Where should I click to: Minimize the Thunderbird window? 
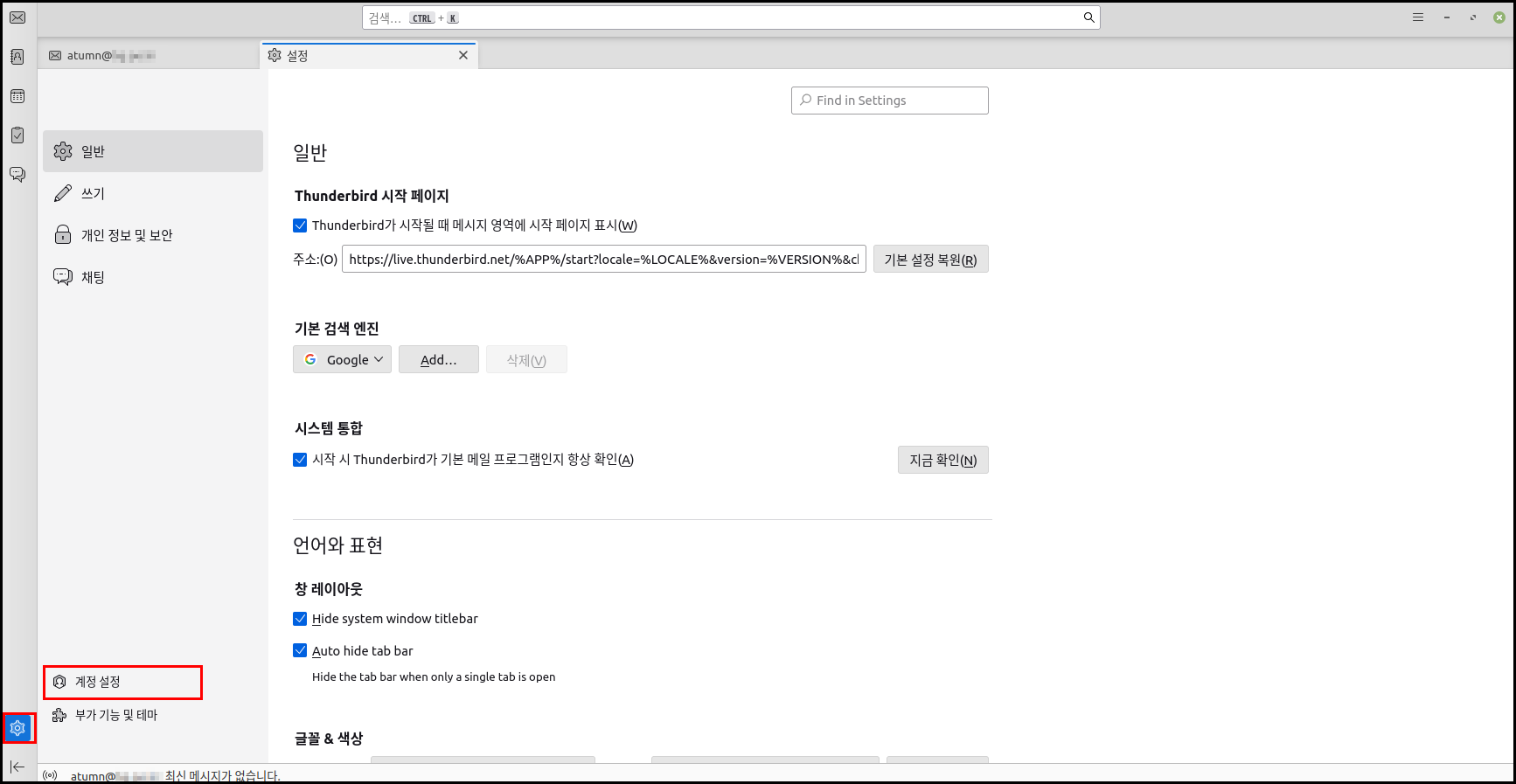[x=1447, y=17]
